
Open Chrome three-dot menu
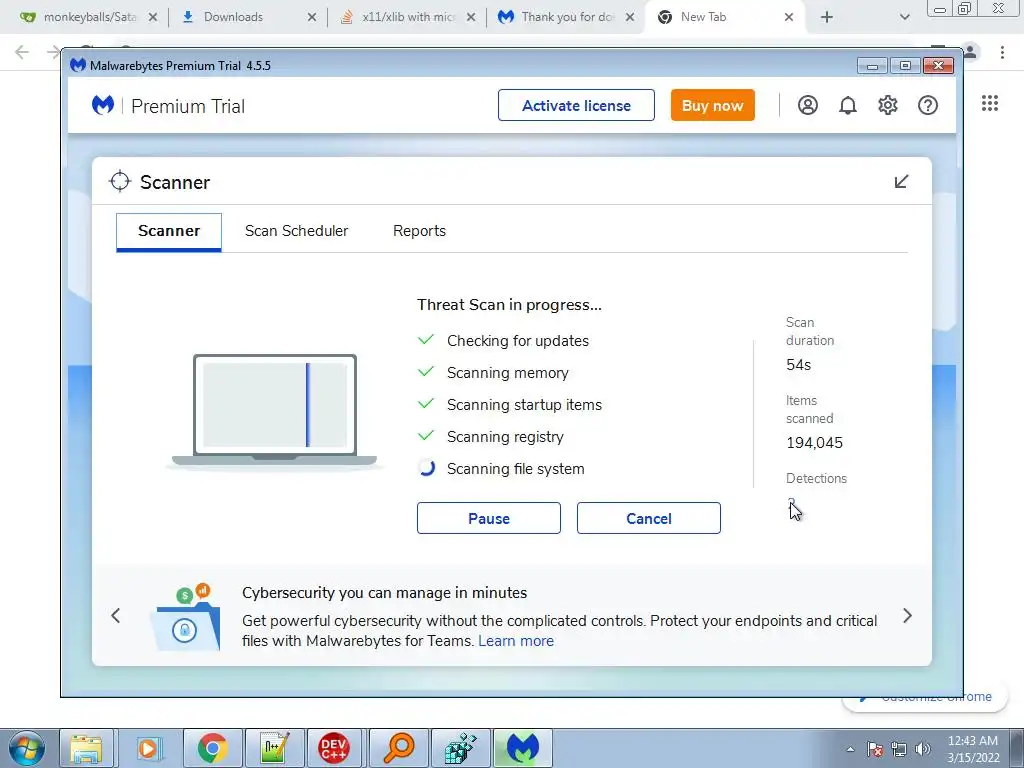tap(1002, 52)
